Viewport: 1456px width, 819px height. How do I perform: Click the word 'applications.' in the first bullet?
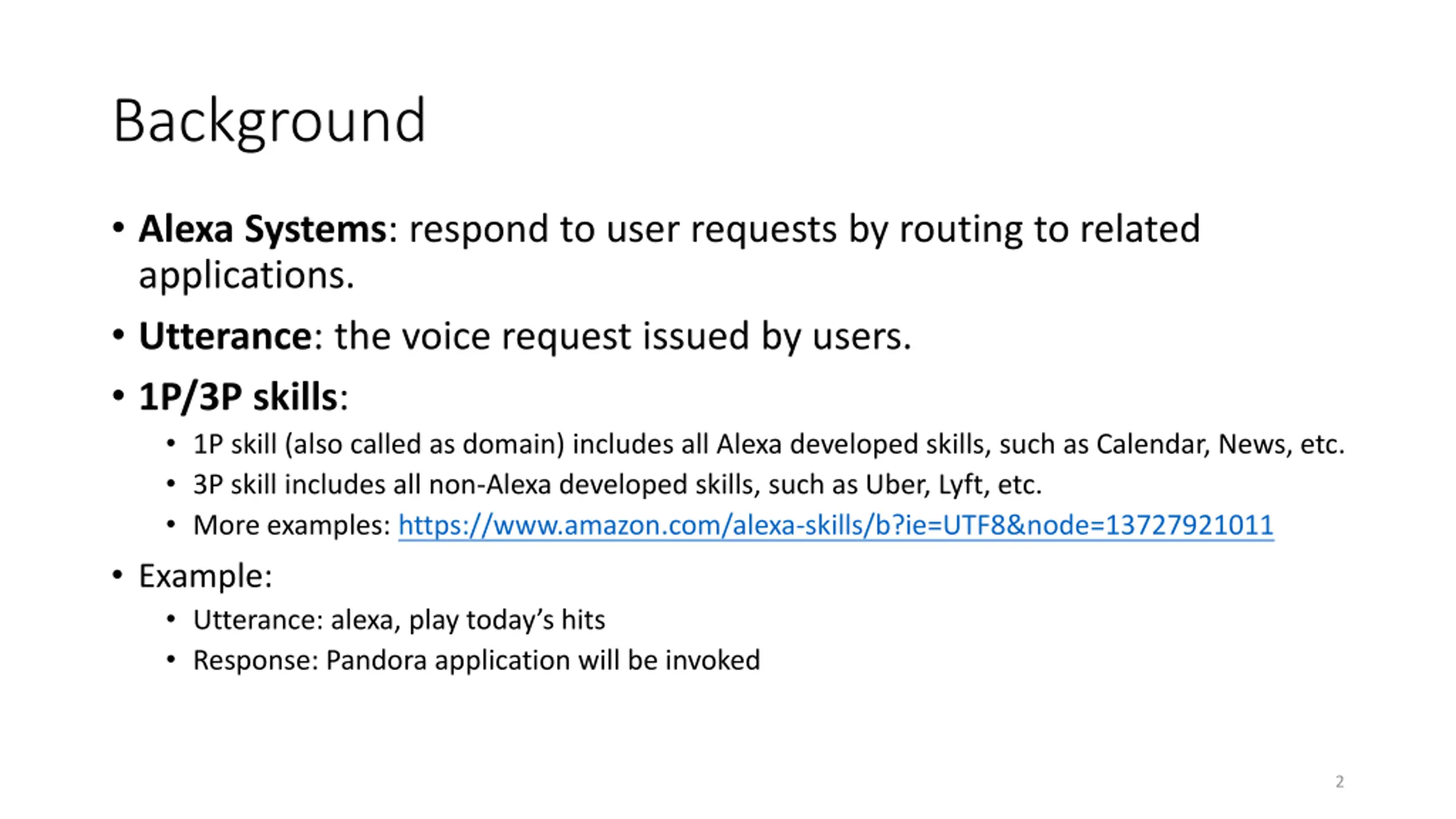click(x=246, y=276)
